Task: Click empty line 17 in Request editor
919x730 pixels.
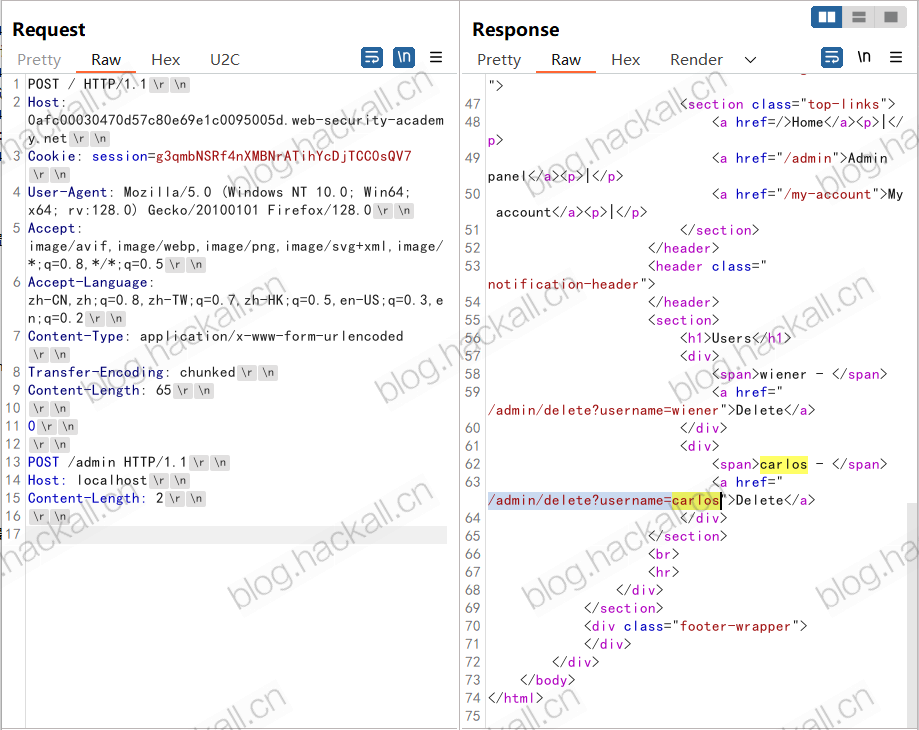Action: click(x=237, y=534)
